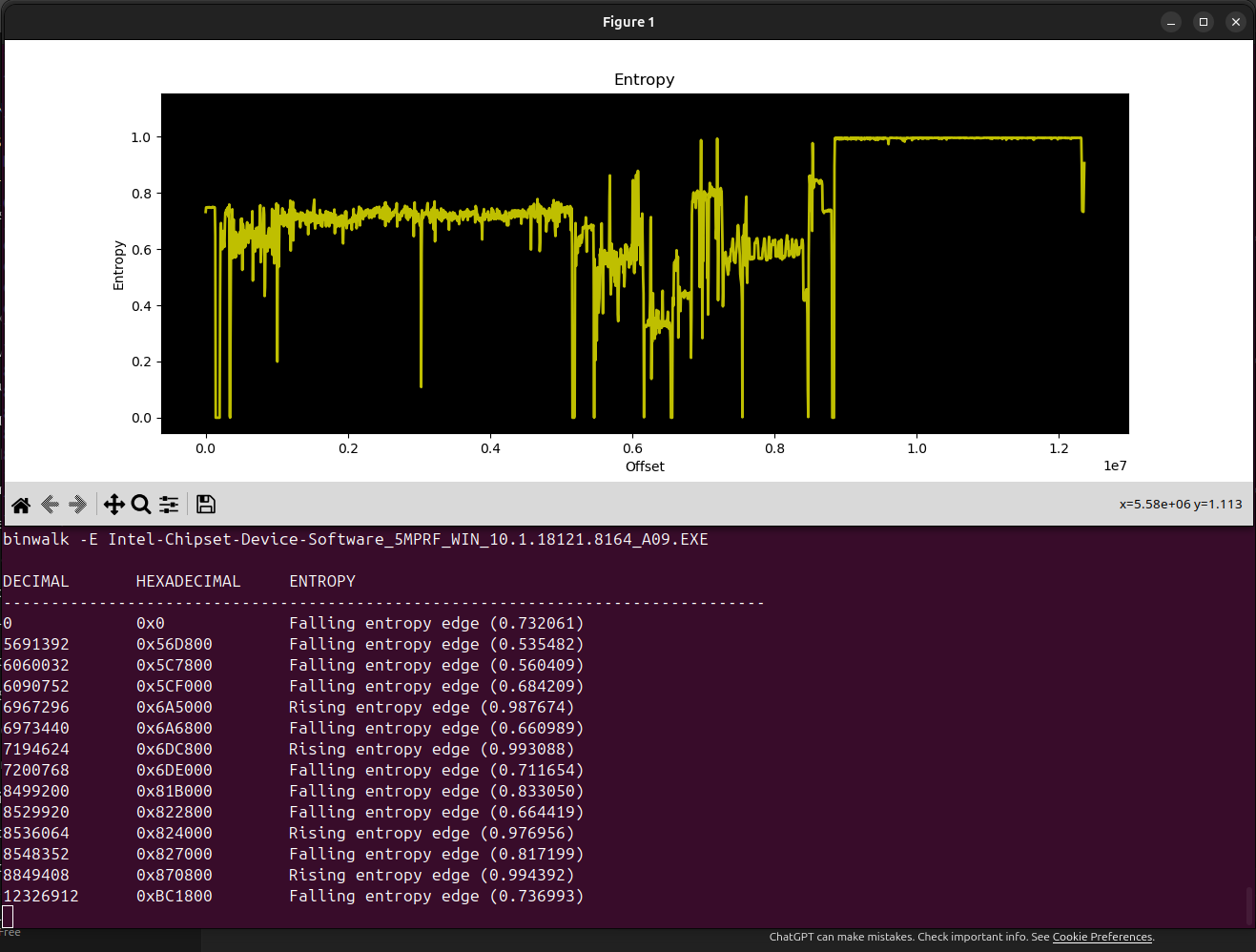Click Rising entropy edge (0.994392) entry
The image size is (1256, 952).
pyautogui.click(x=432, y=875)
